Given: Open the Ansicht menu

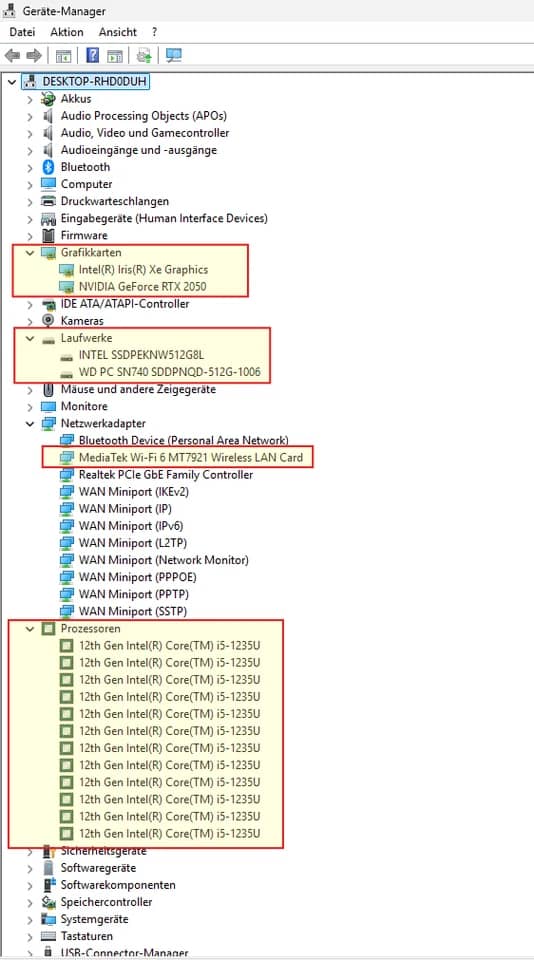Looking at the screenshot, I should point(118,32).
